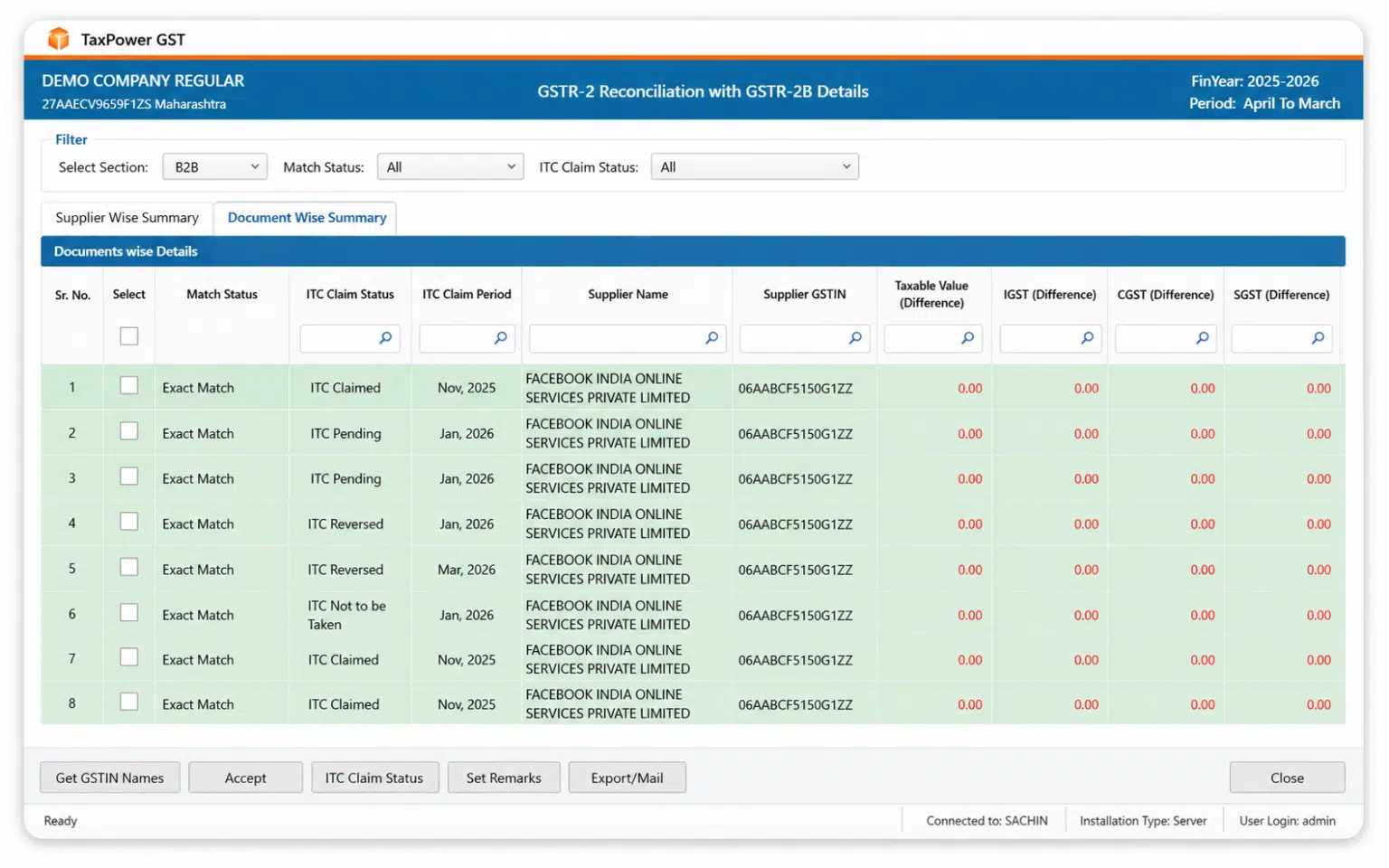This screenshot has height=868, width=1389.
Task: Click search icon in ITC Claim Period filter
Action: [501, 338]
